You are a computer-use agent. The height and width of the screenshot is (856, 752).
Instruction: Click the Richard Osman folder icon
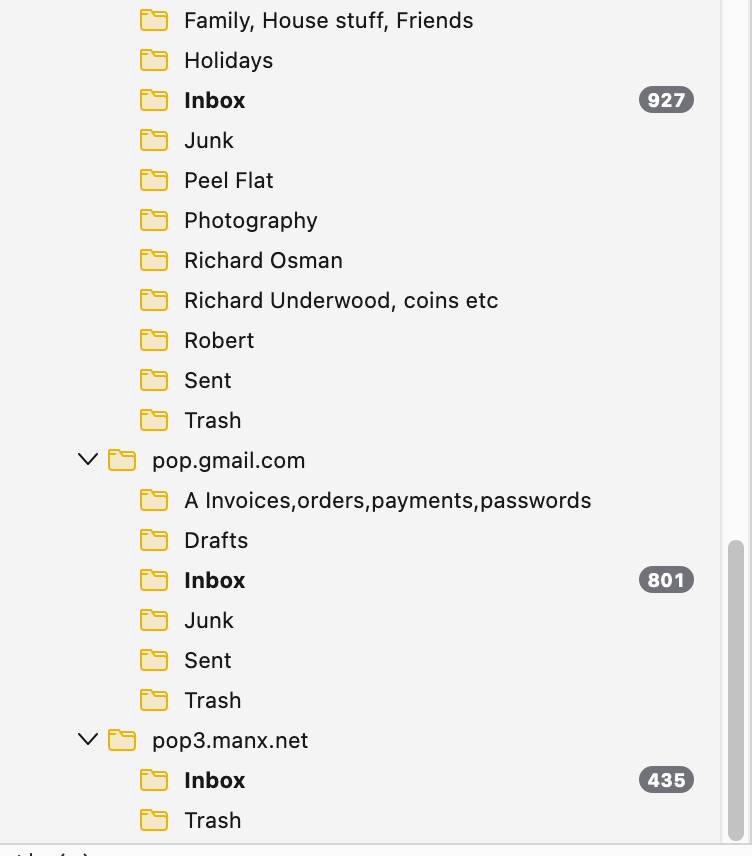(153, 260)
